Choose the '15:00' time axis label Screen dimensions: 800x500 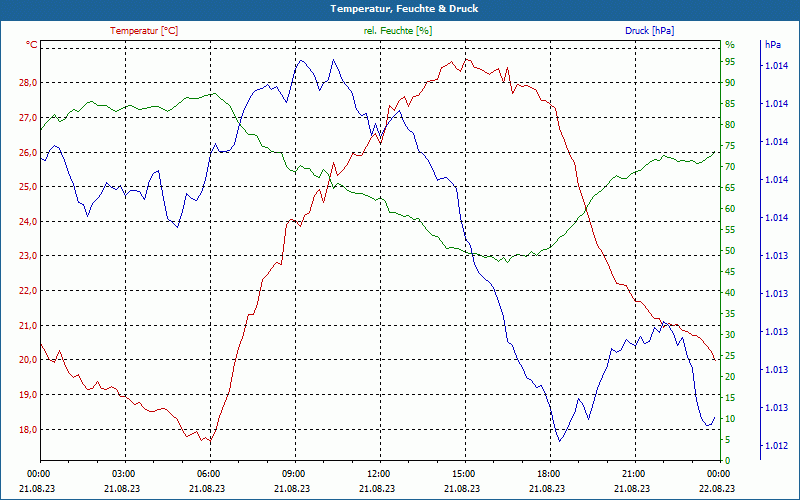(x=463, y=473)
